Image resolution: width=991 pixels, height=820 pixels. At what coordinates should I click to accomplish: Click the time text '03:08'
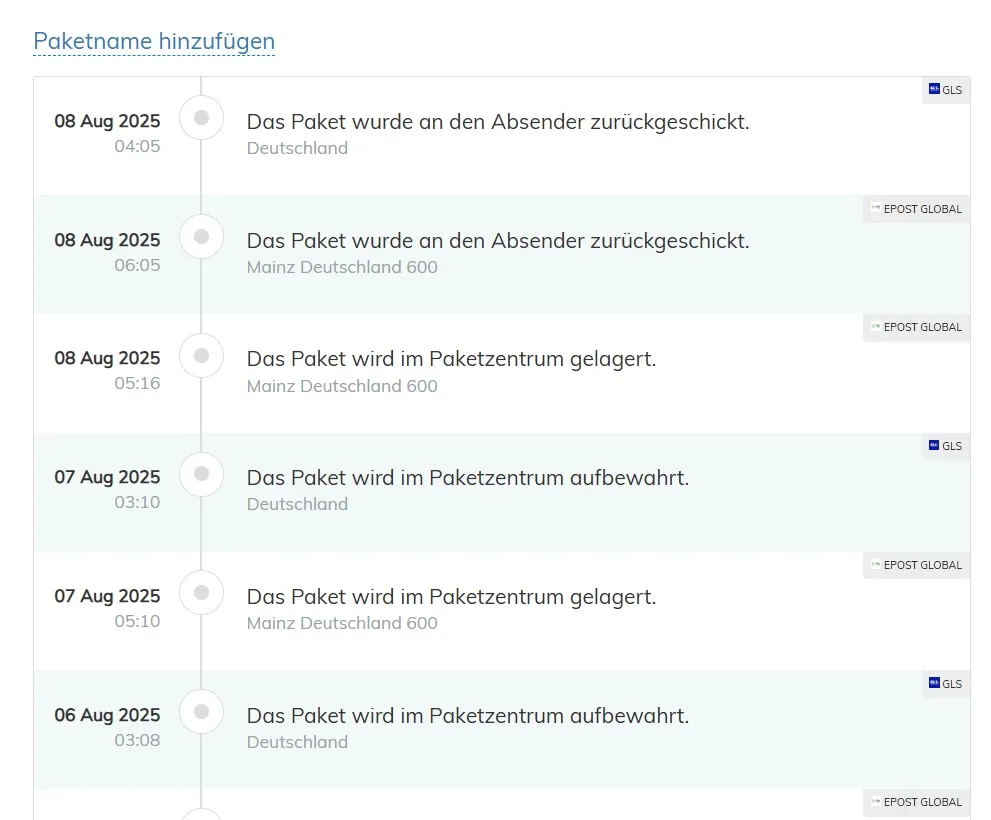(x=137, y=740)
